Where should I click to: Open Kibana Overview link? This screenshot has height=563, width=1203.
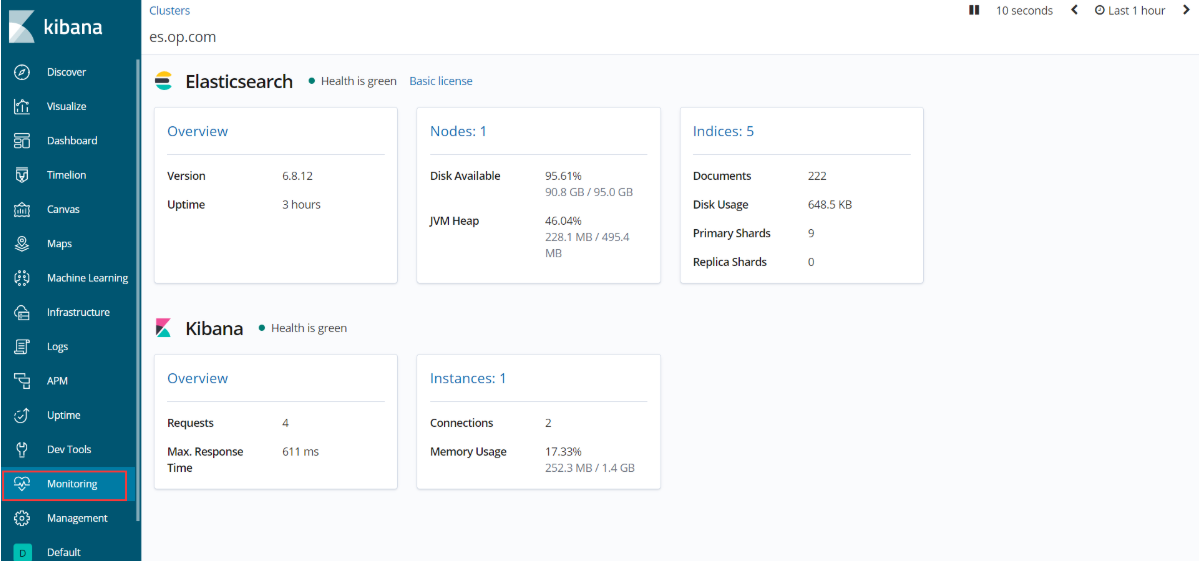(x=197, y=378)
